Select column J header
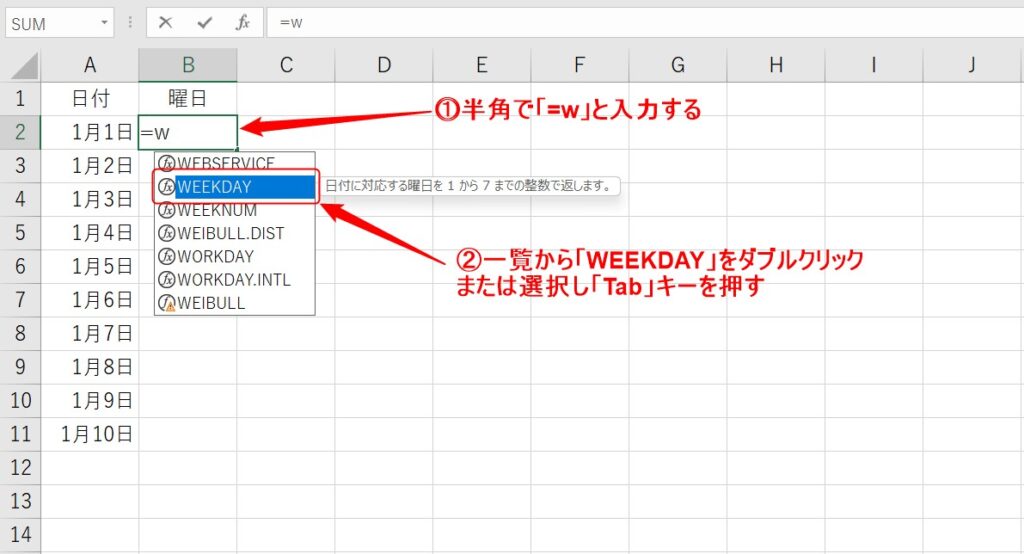This screenshot has width=1024, height=554. point(972,65)
